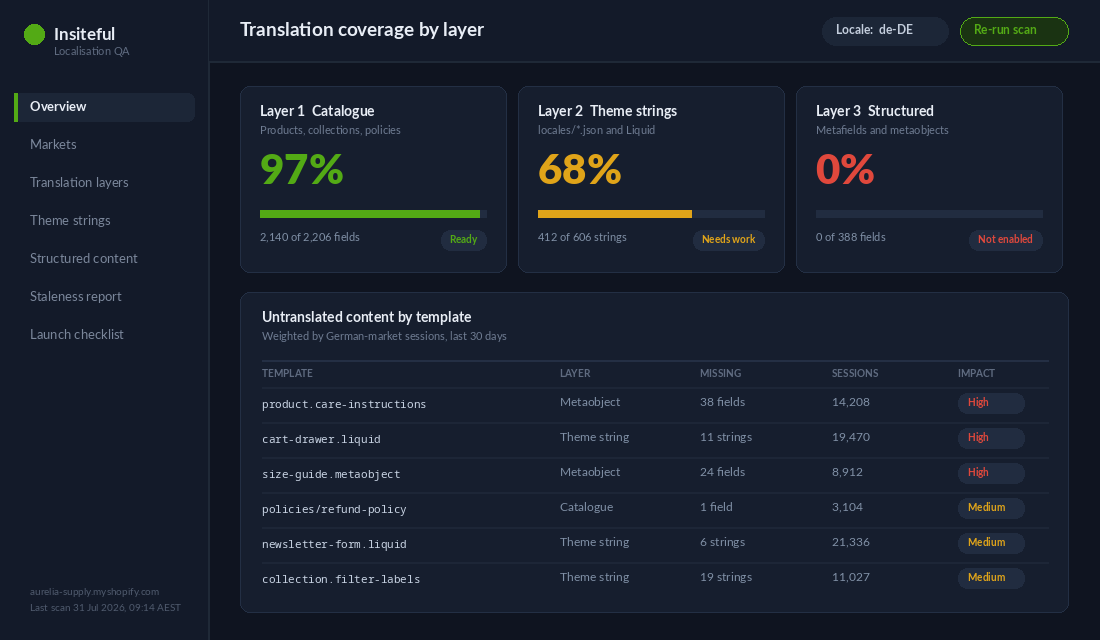Open the Overview sidebar item

pos(105,107)
